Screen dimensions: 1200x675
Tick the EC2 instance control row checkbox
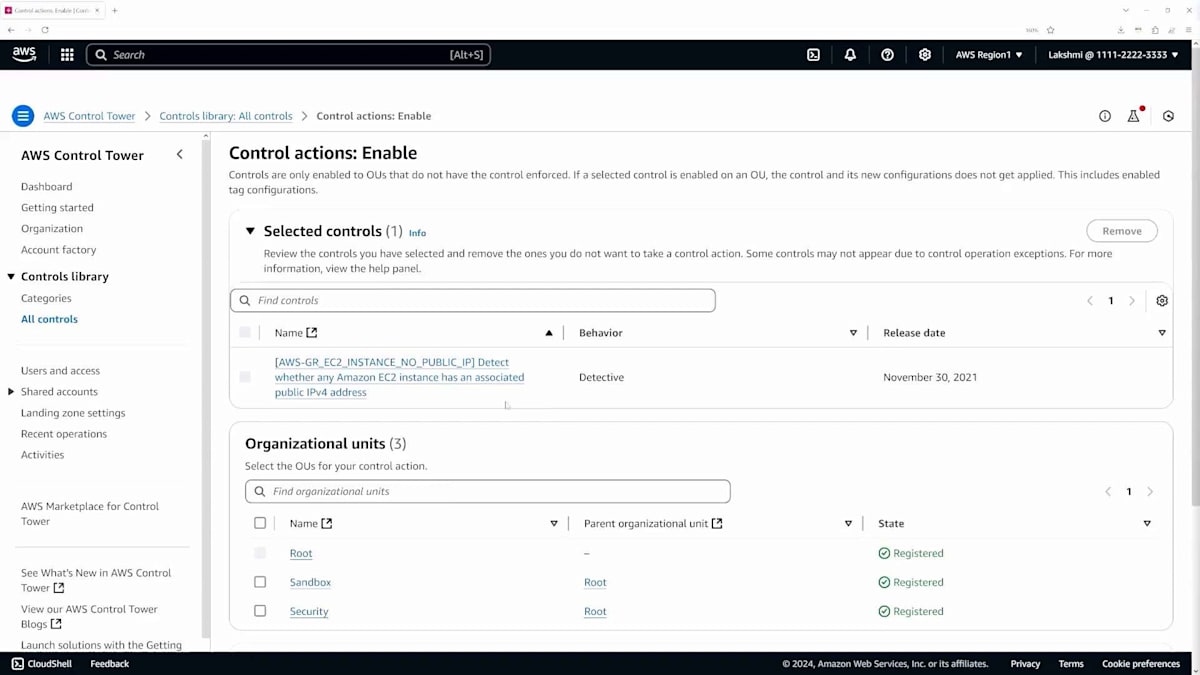point(245,377)
